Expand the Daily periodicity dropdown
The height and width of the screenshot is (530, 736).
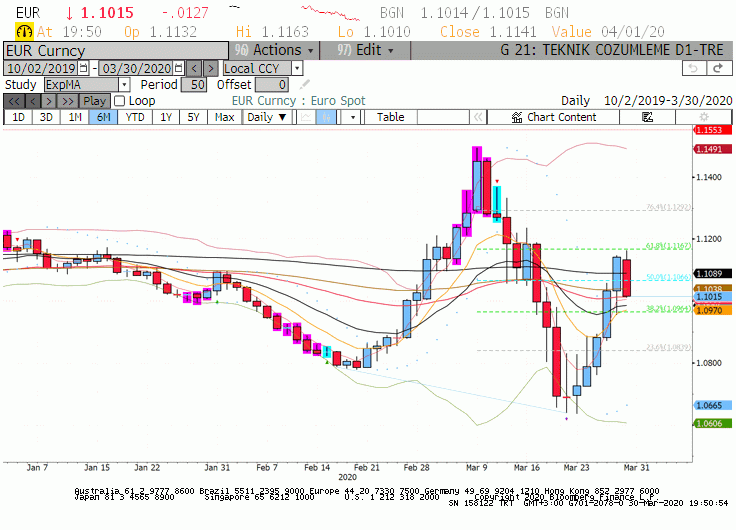(x=267, y=117)
